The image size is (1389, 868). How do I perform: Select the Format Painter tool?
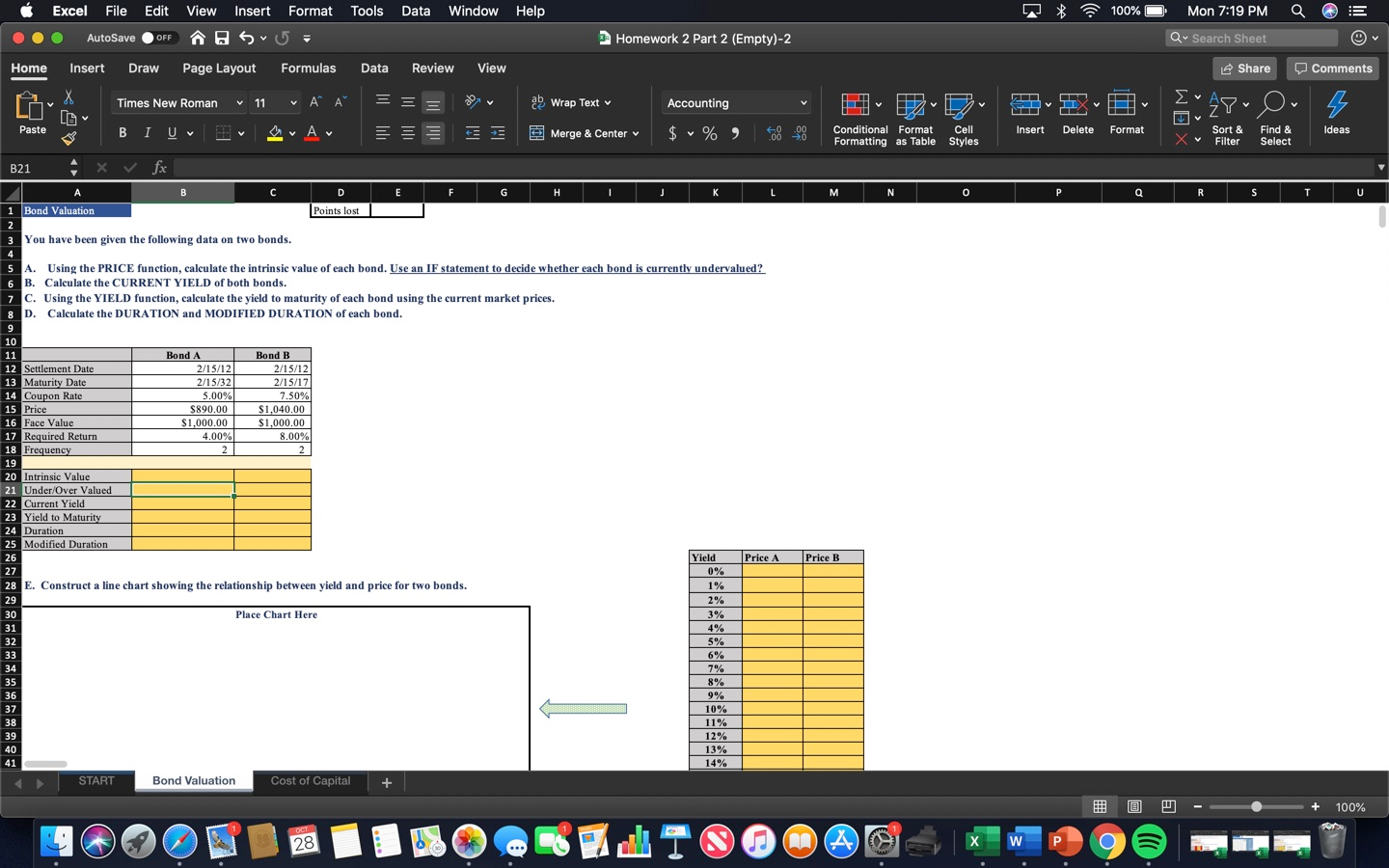click(x=69, y=138)
